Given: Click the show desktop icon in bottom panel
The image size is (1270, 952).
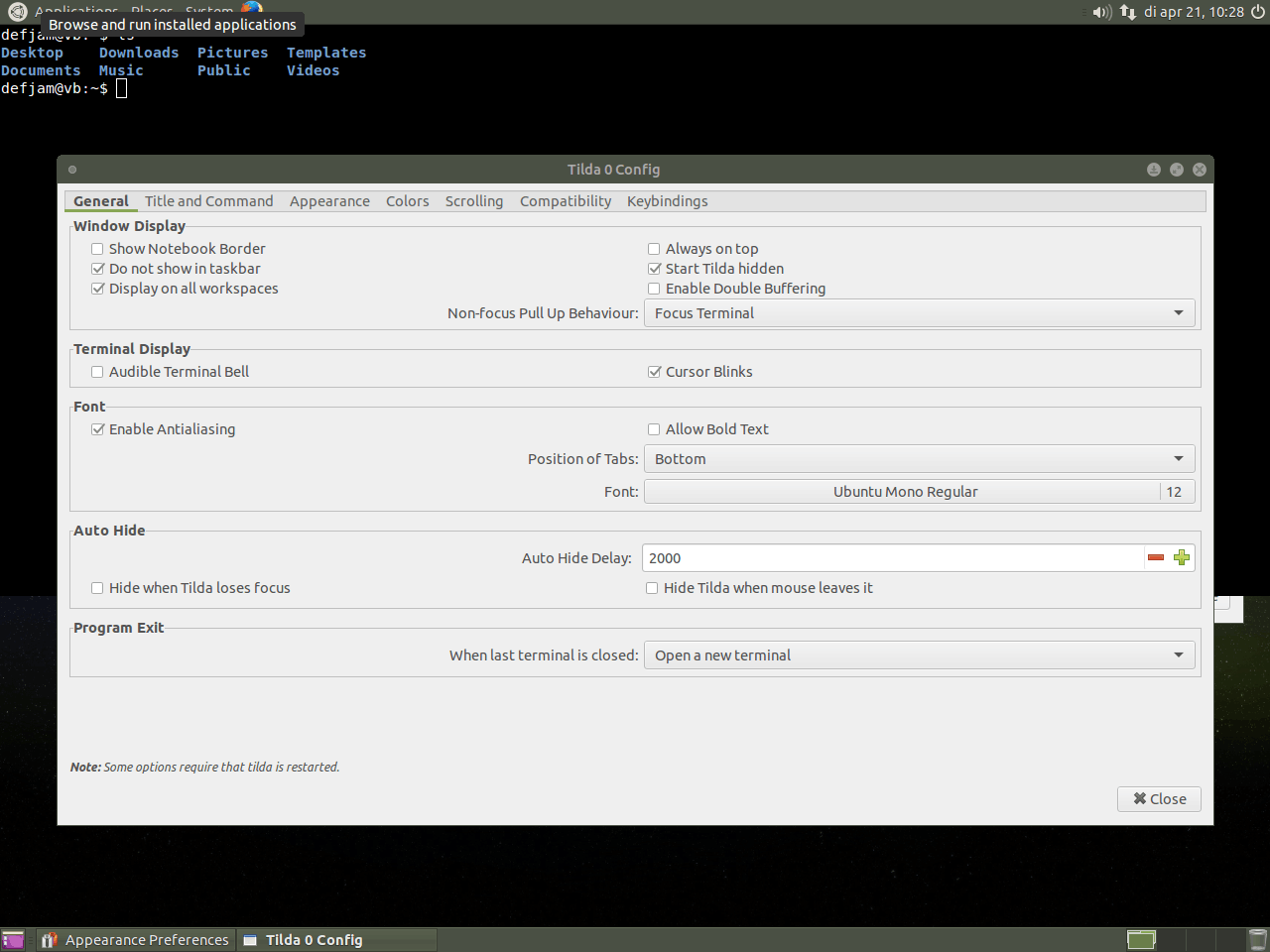Looking at the screenshot, I should [13, 940].
